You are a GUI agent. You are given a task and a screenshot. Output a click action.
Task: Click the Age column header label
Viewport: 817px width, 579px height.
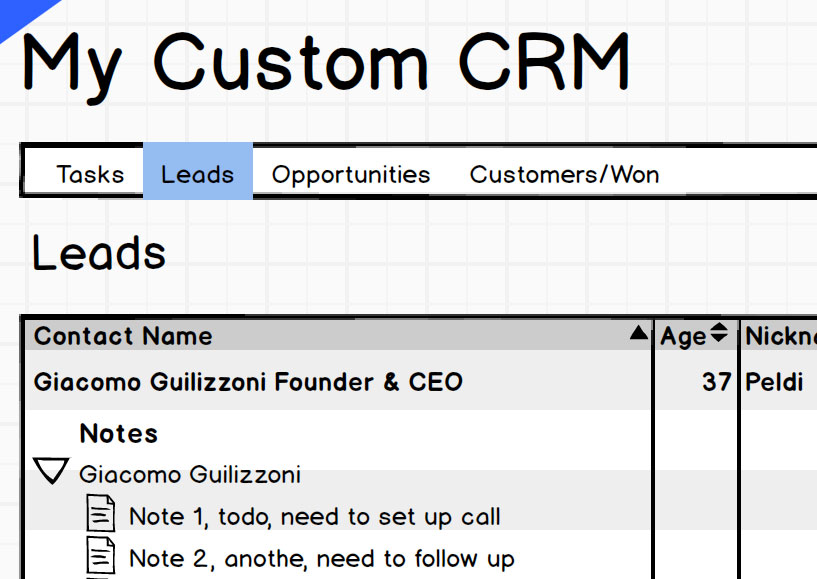pyautogui.click(x=683, y=337)
